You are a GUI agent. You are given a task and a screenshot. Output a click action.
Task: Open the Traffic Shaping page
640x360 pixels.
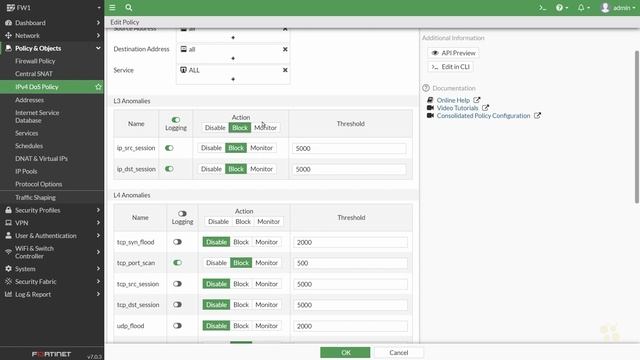pos(36,198)
